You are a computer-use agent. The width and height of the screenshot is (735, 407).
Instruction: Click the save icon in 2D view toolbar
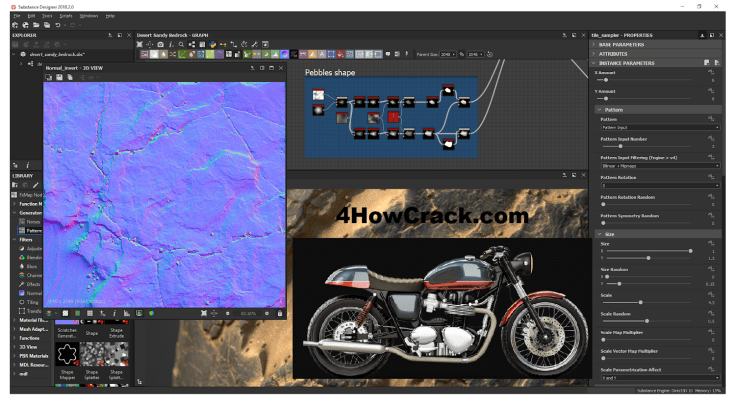(59, 77)
